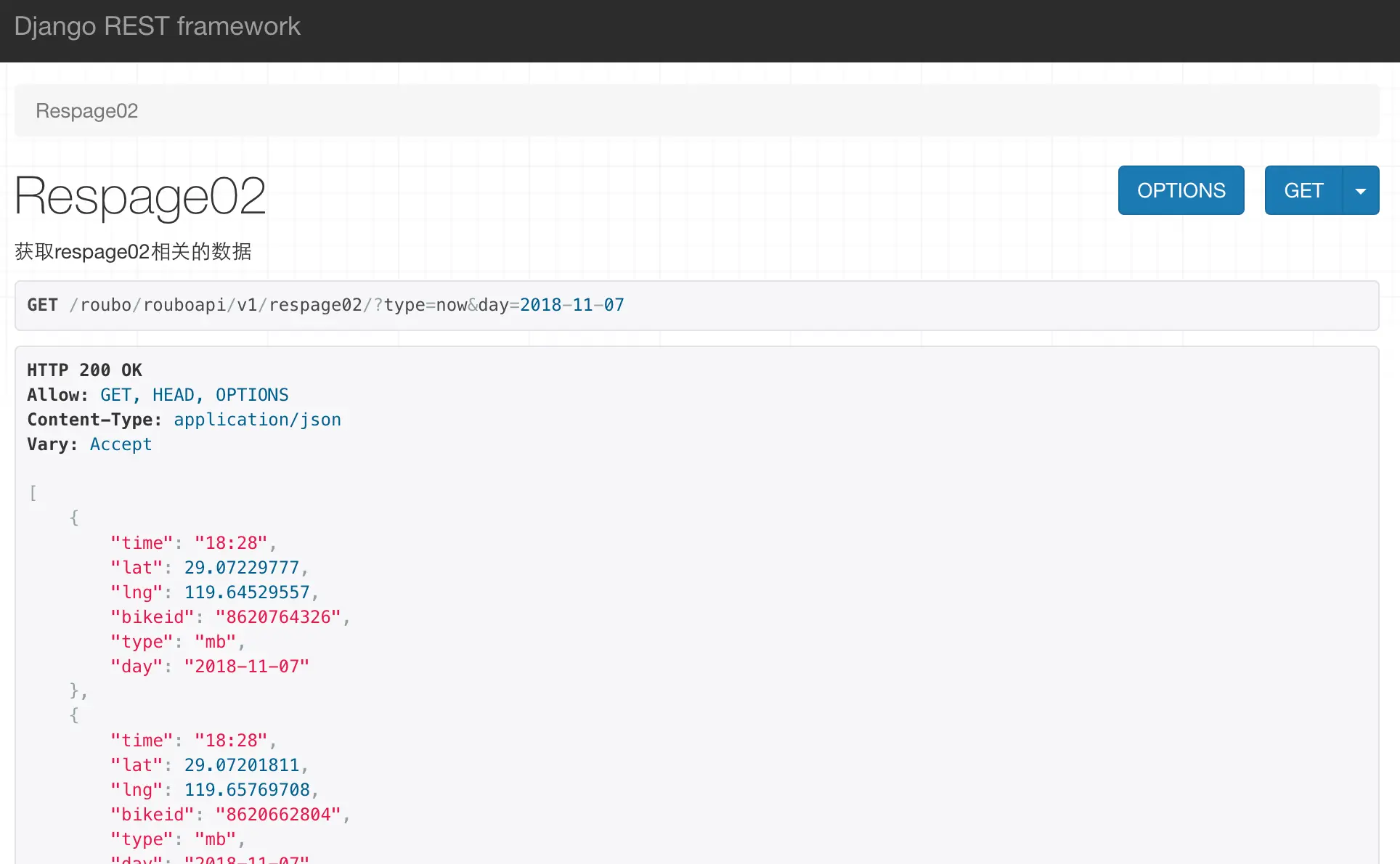Click the opening square bracket of JSON

pos(33,493)
